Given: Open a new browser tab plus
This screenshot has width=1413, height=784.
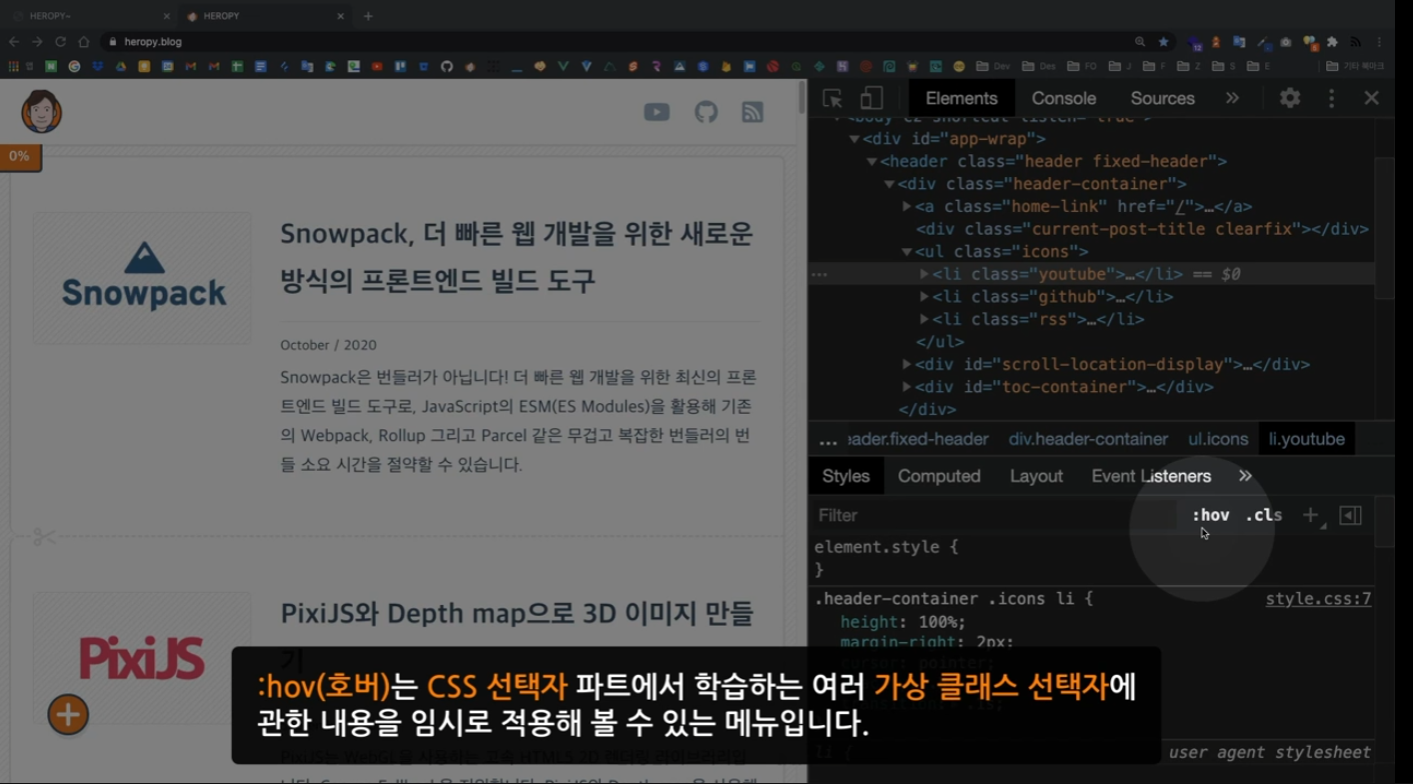Looking at the screenshot, I should 368,16.
